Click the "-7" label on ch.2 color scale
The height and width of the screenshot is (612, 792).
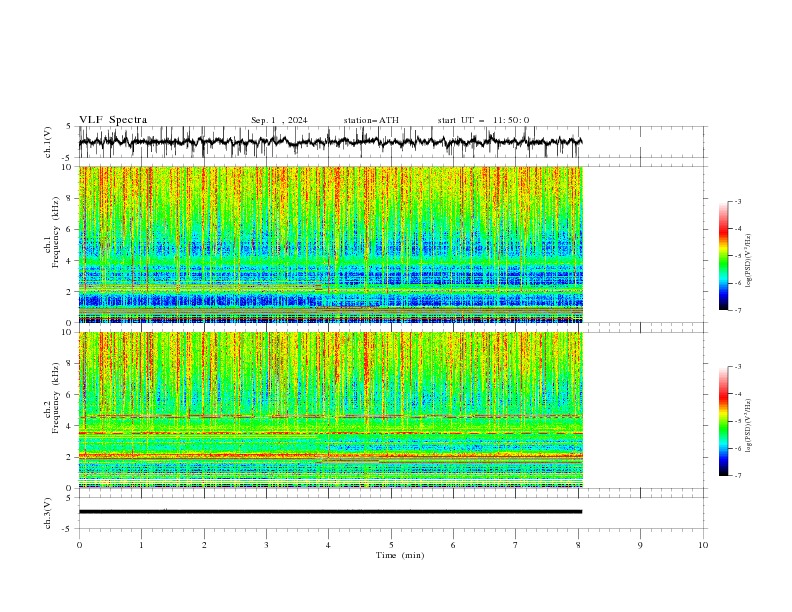pos(737,475)
